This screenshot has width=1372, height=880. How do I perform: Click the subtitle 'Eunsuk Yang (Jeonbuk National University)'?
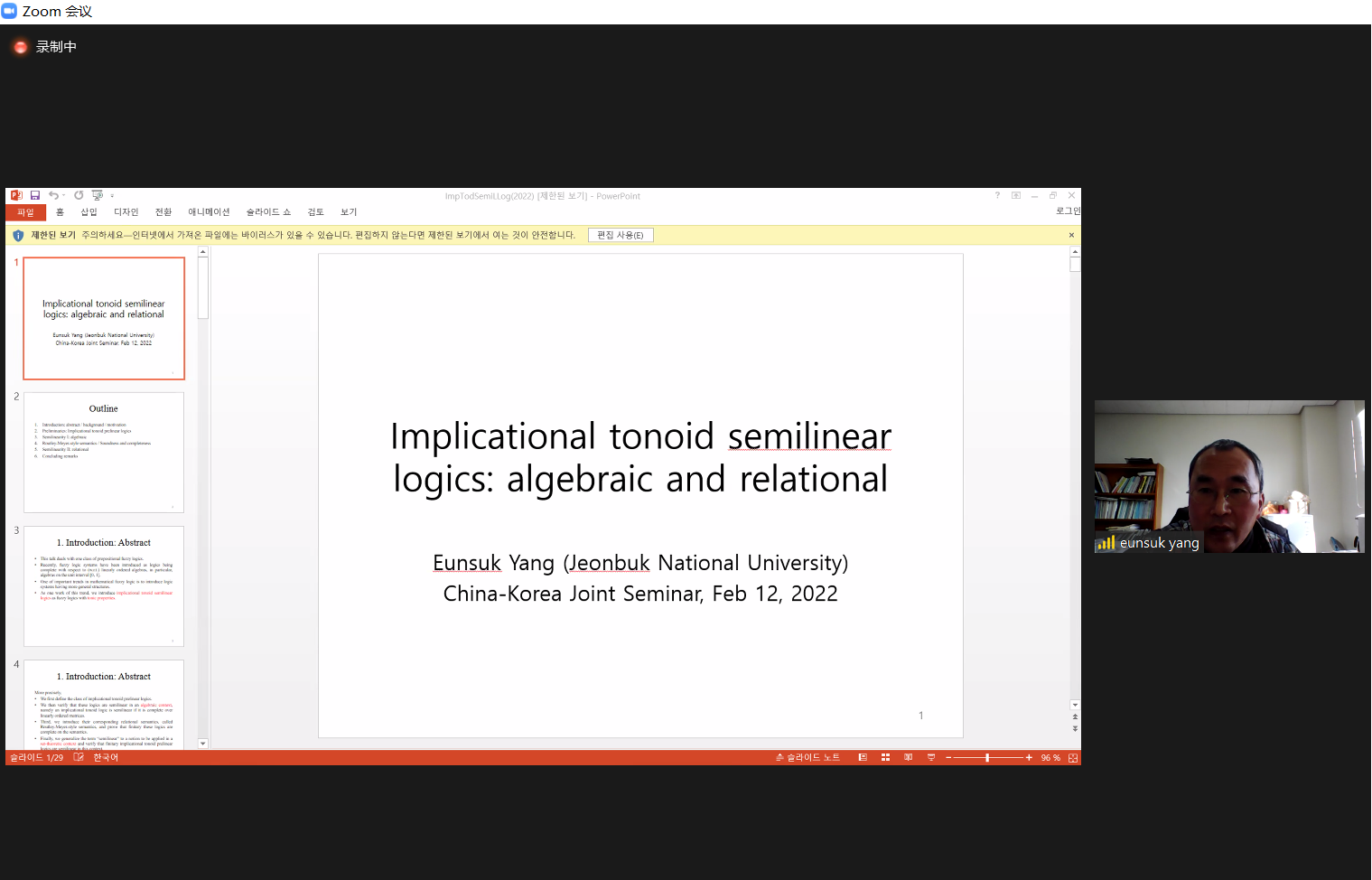tap(640, 563)
